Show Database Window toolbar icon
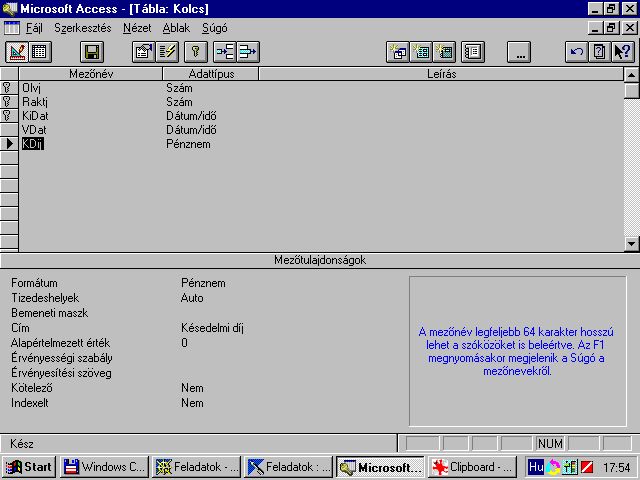Viewport: 640px width, 480px height. (x=473, y=52)
